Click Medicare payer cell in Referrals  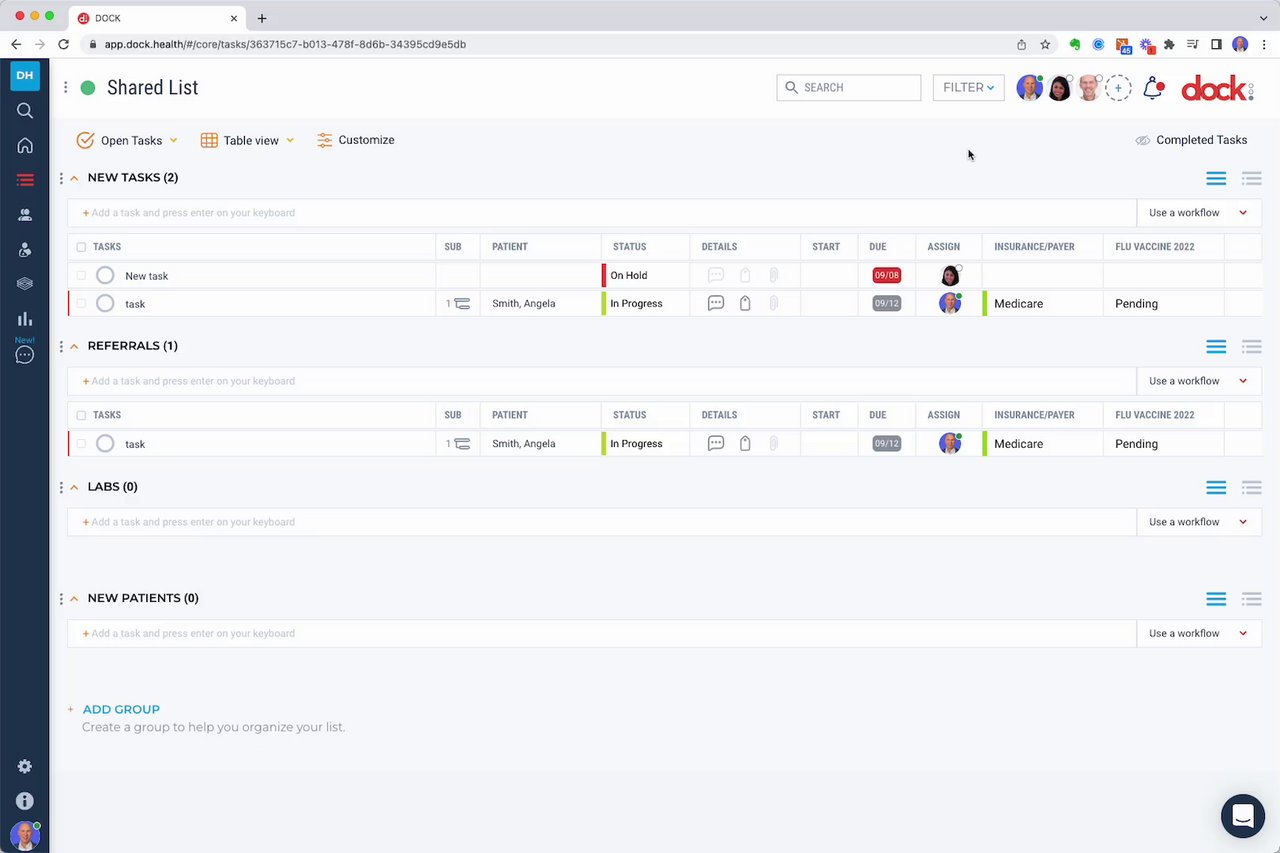(x=1043, y=444)
